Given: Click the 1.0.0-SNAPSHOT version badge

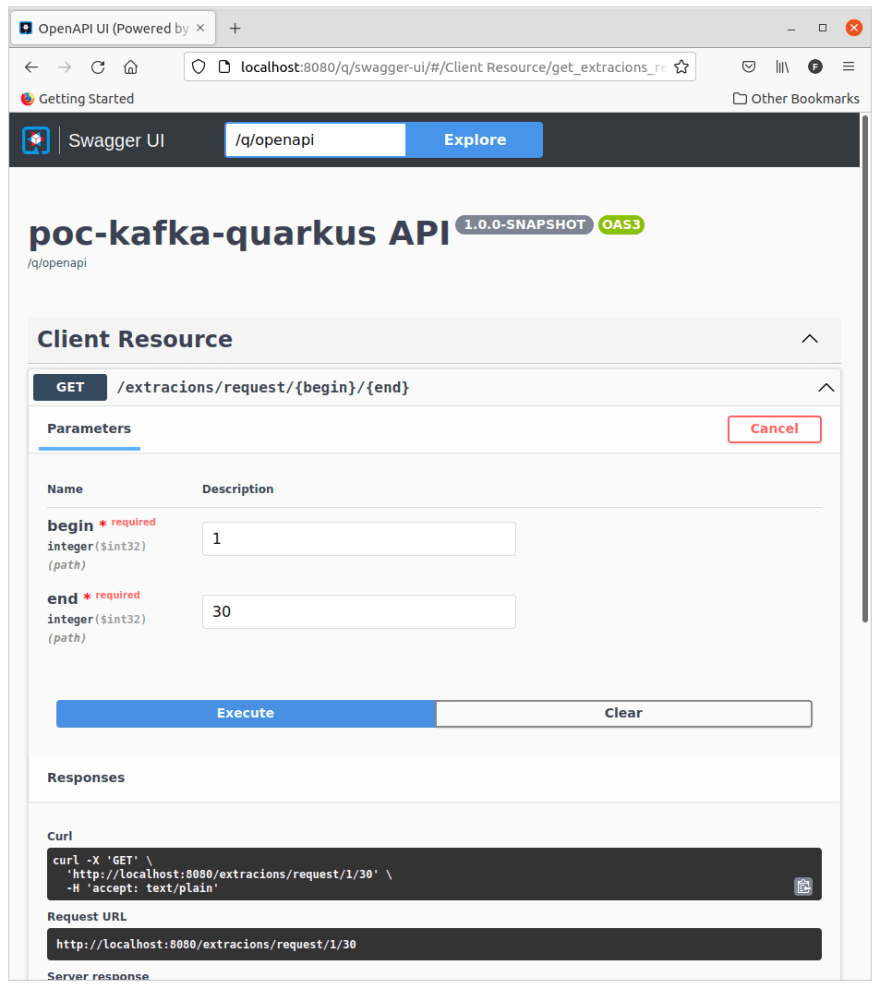Looking at the screenshot, I should [x=524, y=225].
